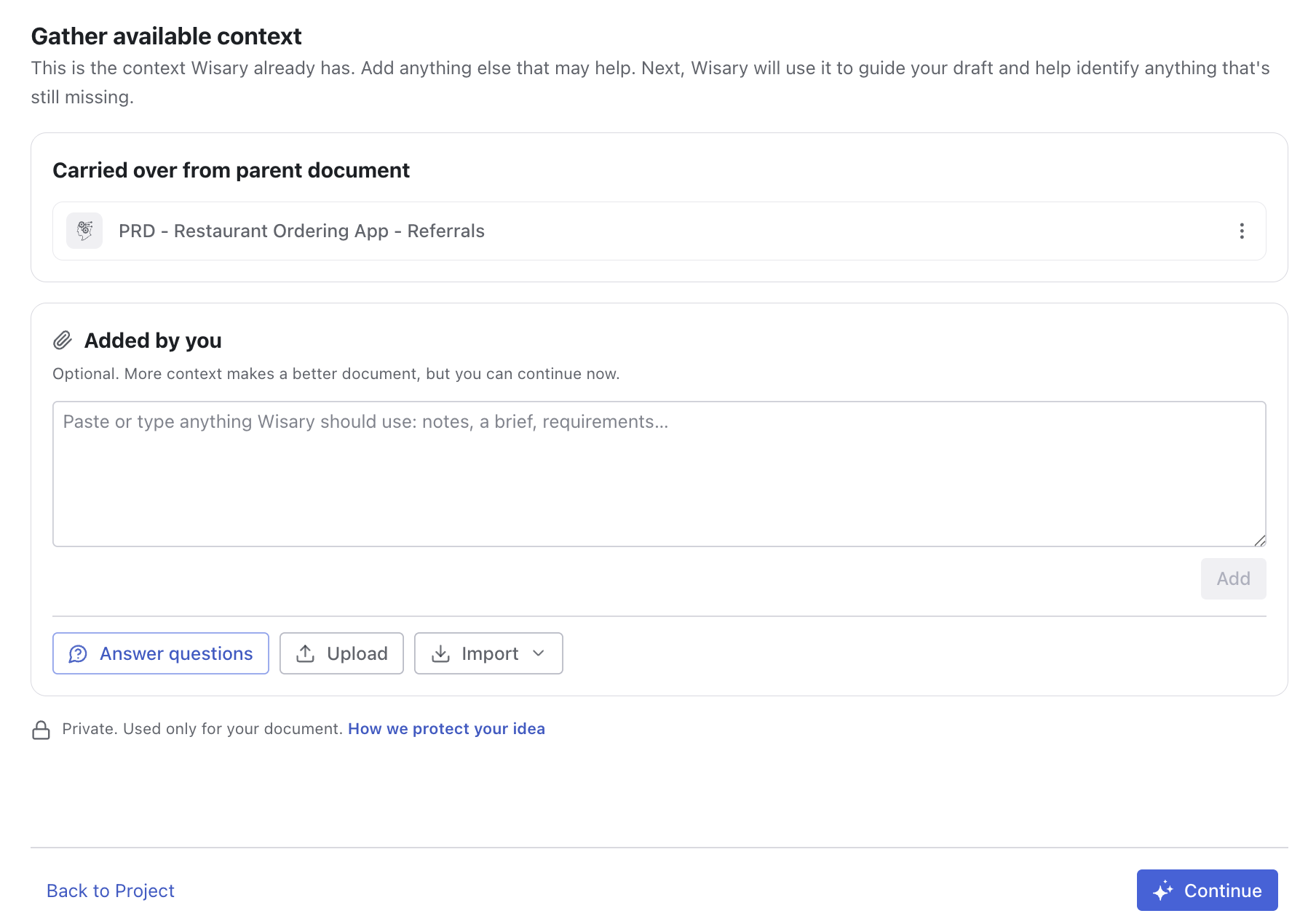Click the Upload button
The image size is (1316, 924).
click(341, 653)
